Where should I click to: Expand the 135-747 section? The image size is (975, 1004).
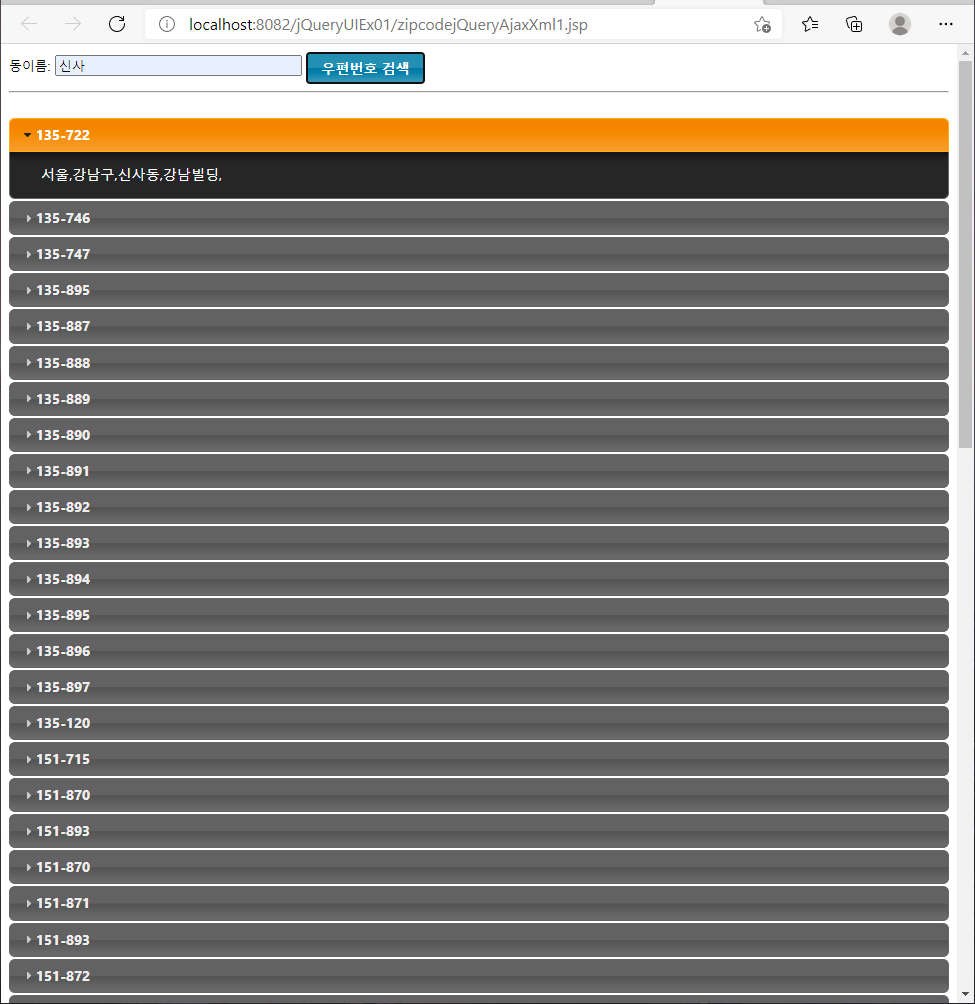coord(479,254)
